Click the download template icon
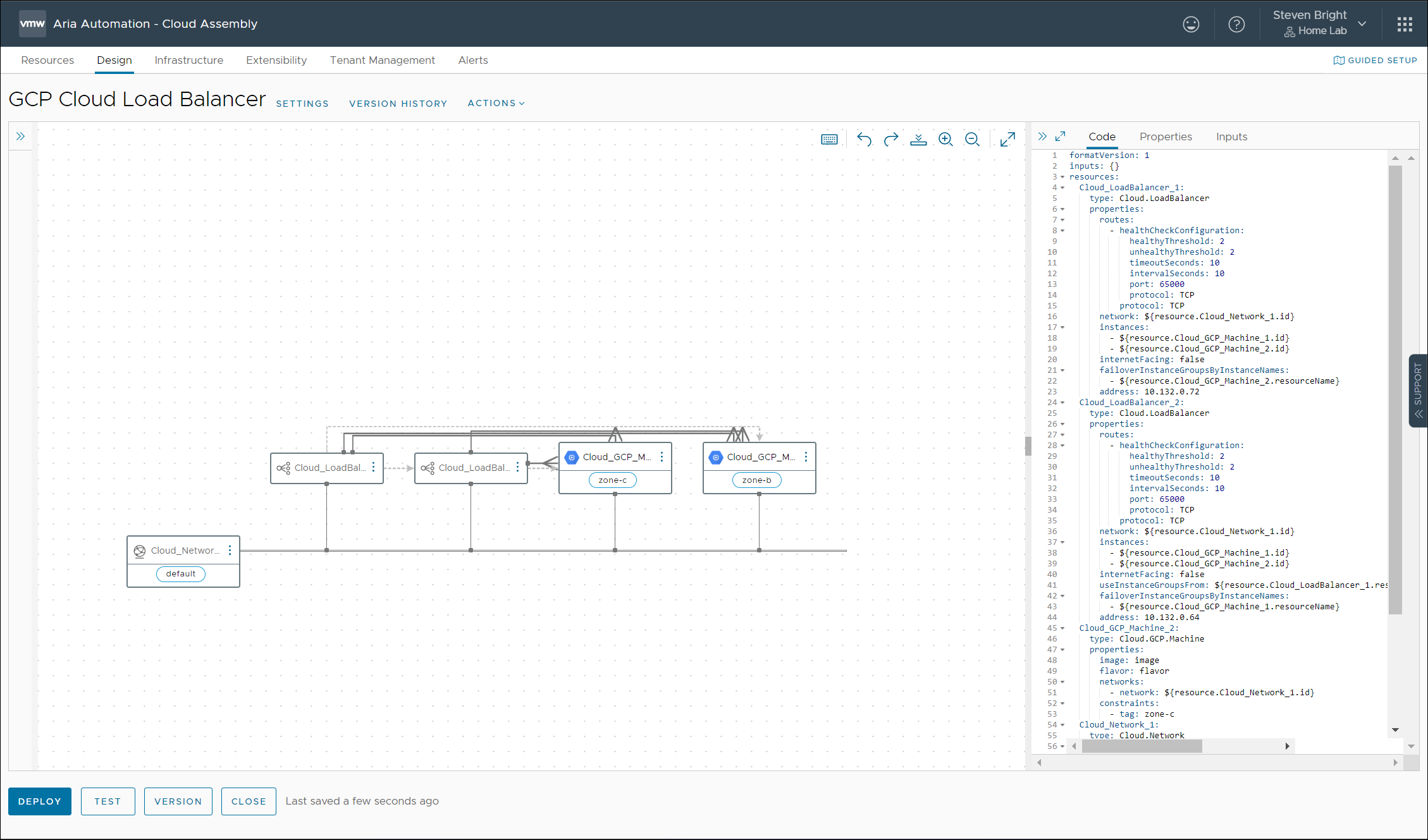 point(918,139)
